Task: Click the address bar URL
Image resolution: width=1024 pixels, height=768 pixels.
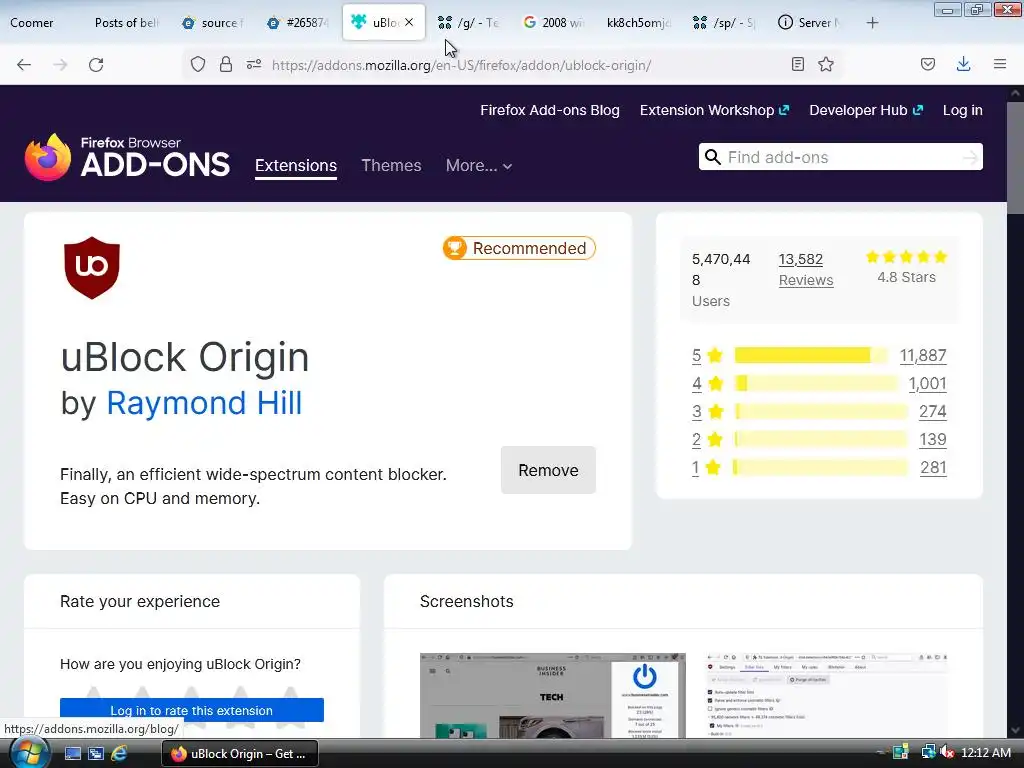Action: coord(461,65)
